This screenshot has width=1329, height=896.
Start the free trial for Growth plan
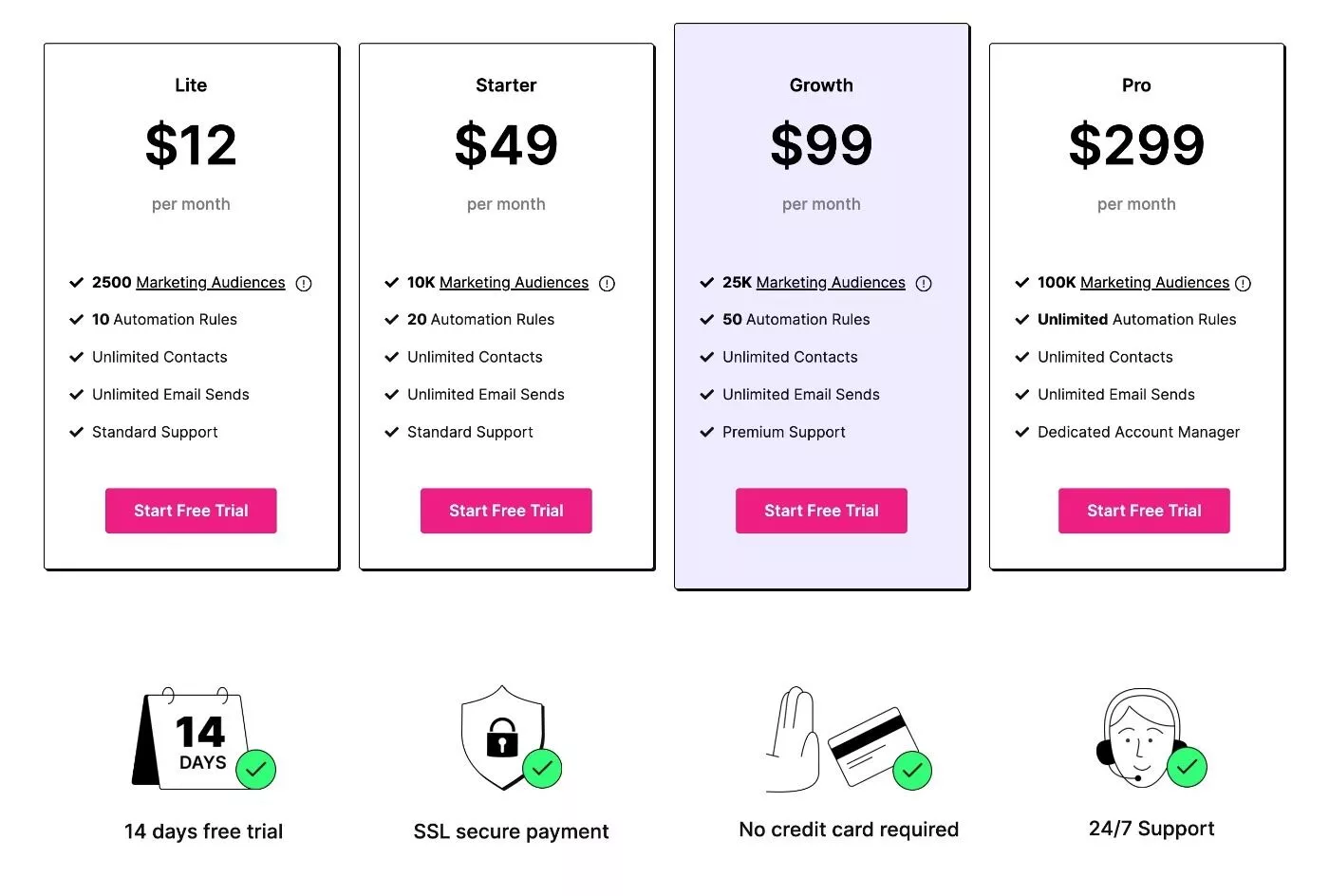821,511
